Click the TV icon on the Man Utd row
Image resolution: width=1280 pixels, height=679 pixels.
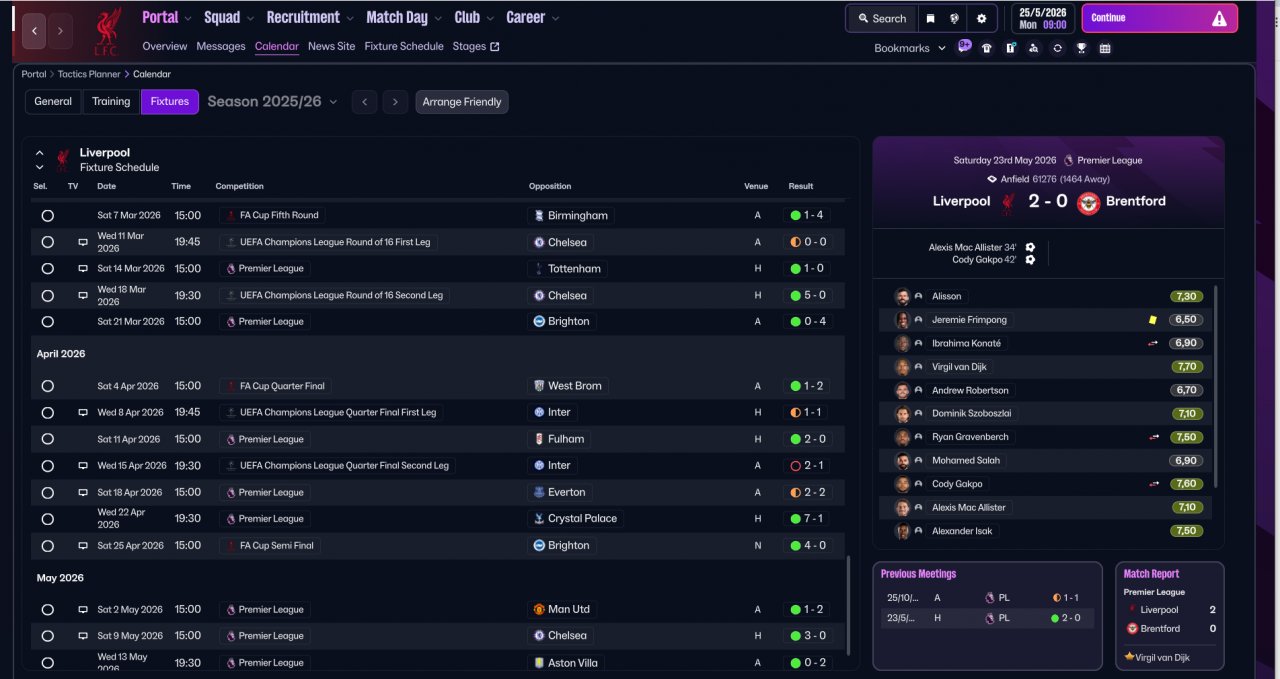pyautogui.click(x=83, y=609)
